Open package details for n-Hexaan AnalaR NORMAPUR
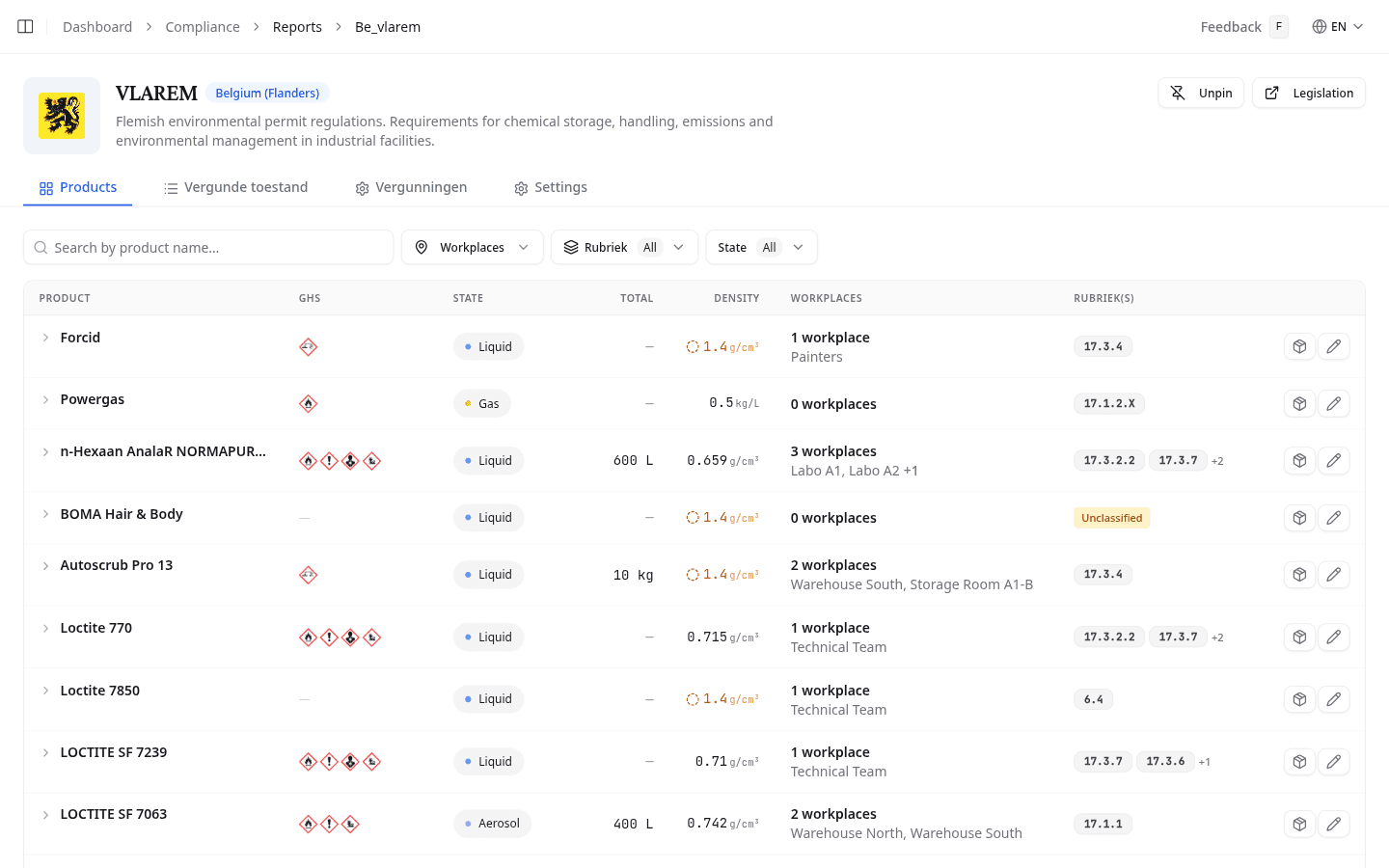 click(1299, 460)
